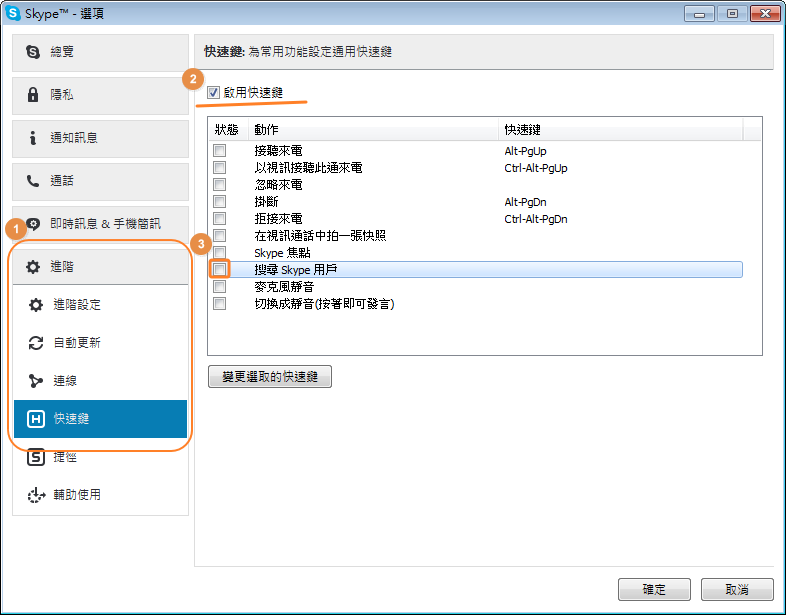Screen dimensions: 786x615
Task: Click the lock icon beside 隱私
Action: point(33,94)
